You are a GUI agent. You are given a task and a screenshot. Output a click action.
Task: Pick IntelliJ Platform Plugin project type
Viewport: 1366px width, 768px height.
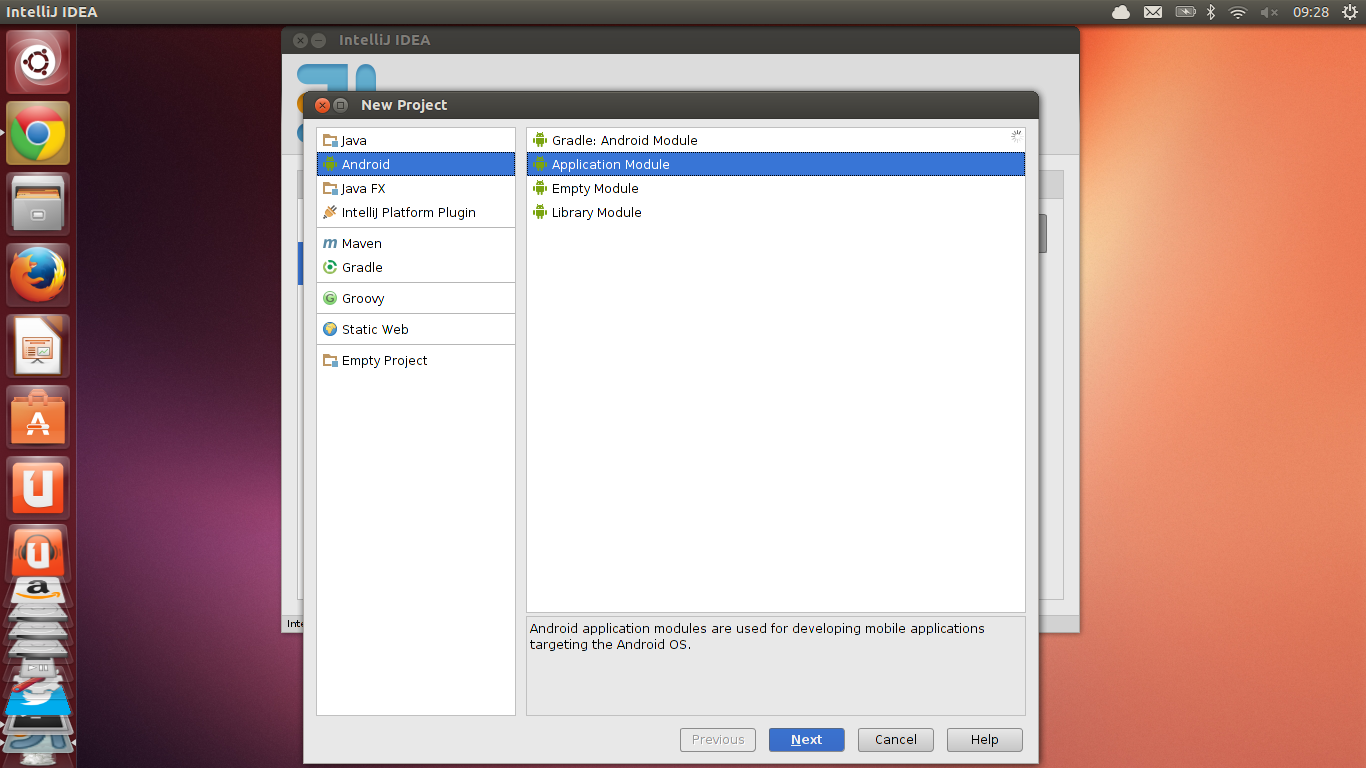(x=416, y=212)
